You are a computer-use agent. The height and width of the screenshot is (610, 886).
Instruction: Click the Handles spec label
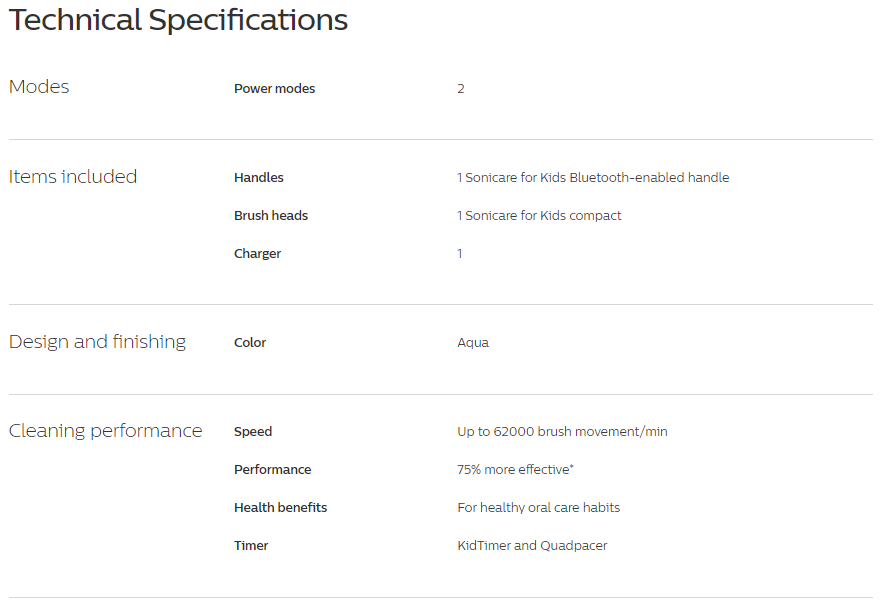point(259,177)
